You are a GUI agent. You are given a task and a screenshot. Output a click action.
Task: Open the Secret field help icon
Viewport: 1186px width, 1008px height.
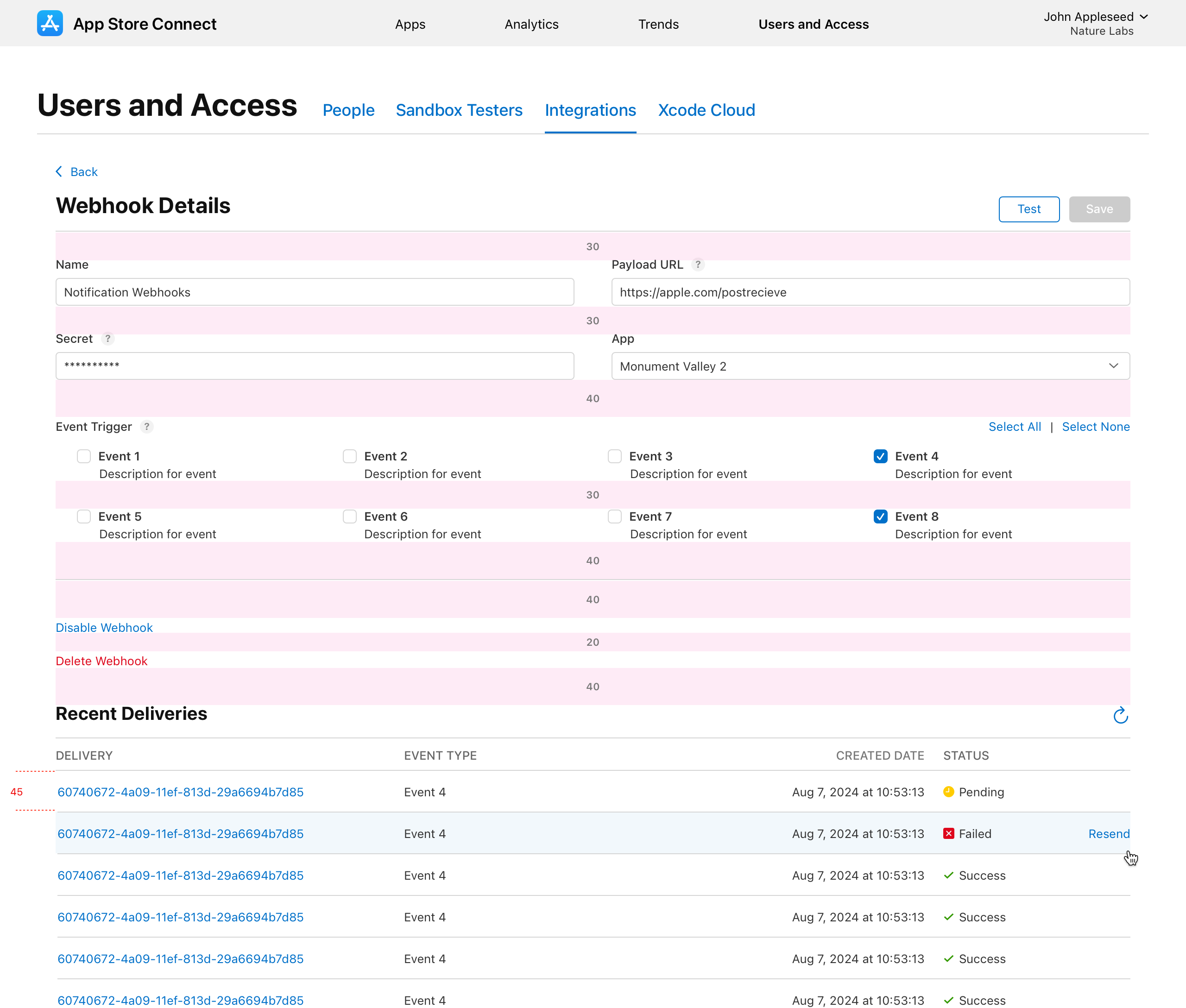pos(107,339)
